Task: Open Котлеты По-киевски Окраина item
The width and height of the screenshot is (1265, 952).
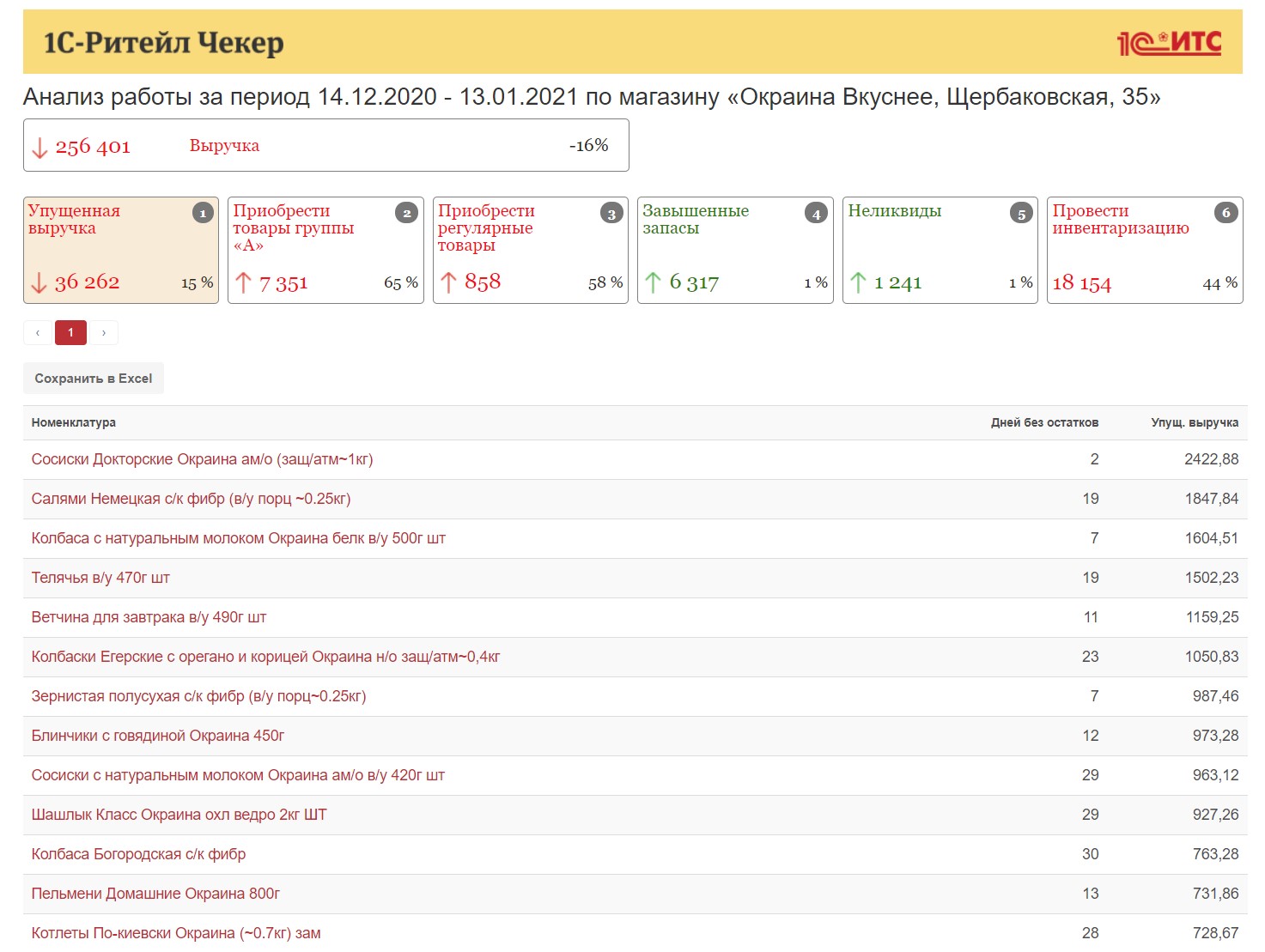Action: 176,933
